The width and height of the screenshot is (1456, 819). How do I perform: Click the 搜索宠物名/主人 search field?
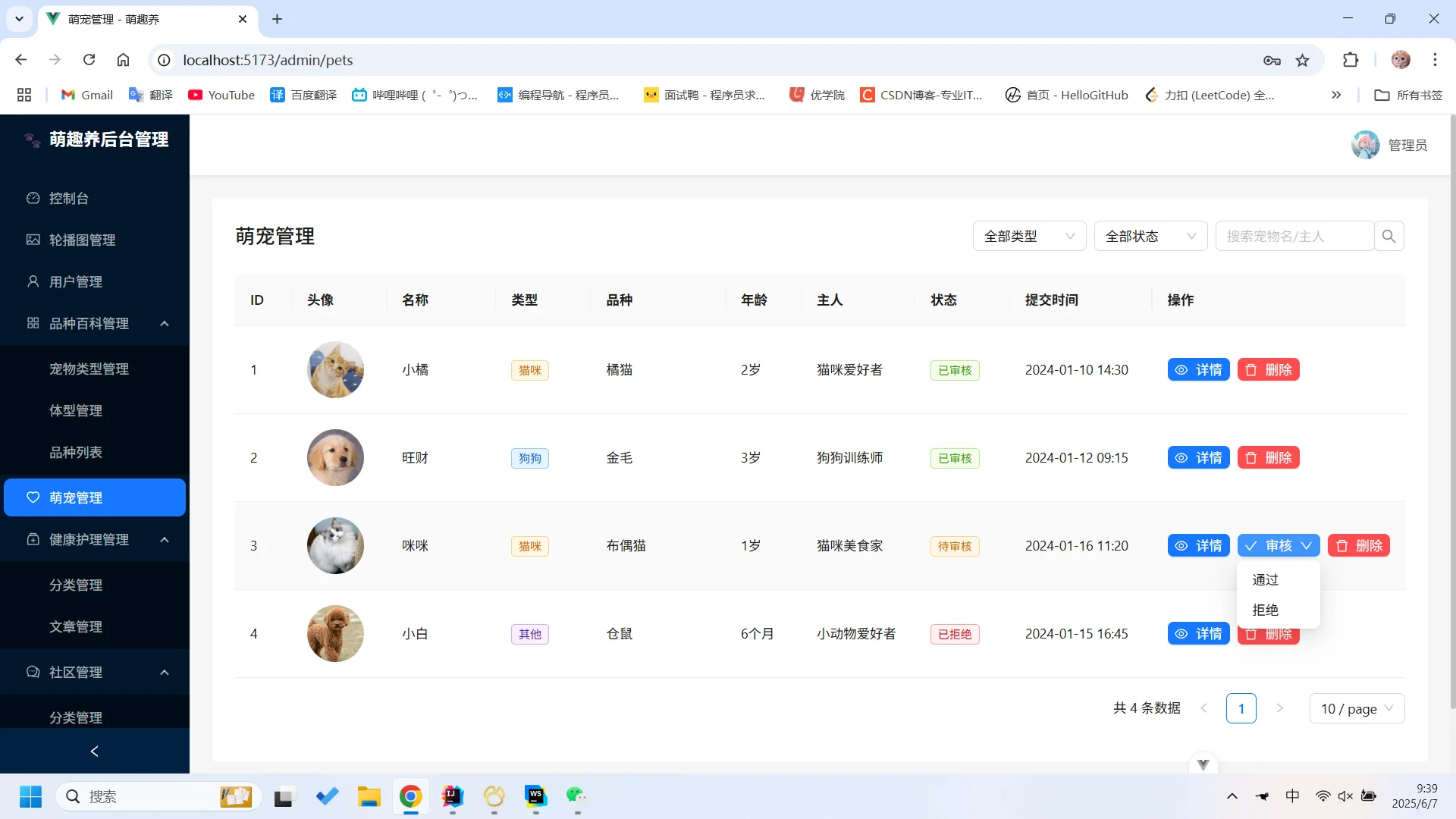(x=1294, y=236)
